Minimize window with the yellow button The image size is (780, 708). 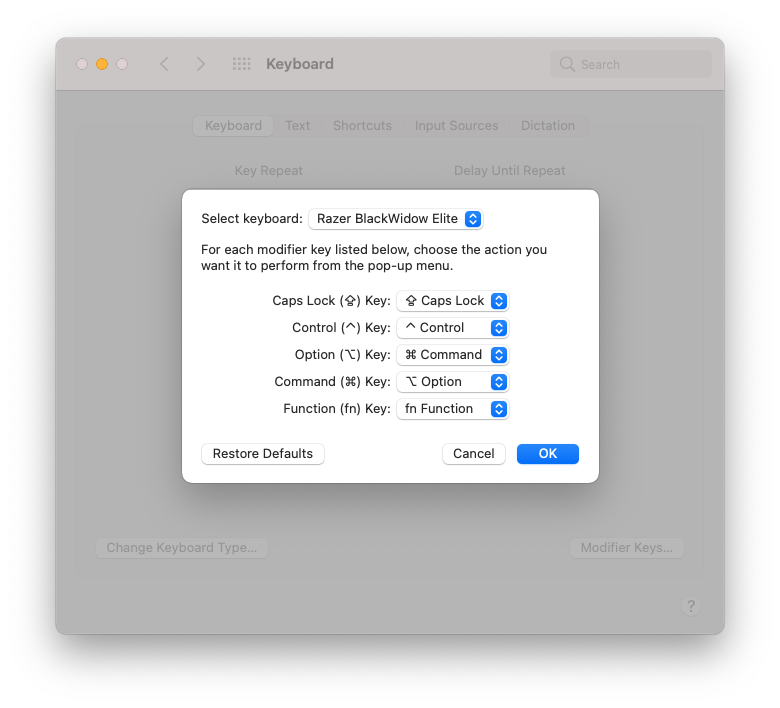tap(102, 64)
